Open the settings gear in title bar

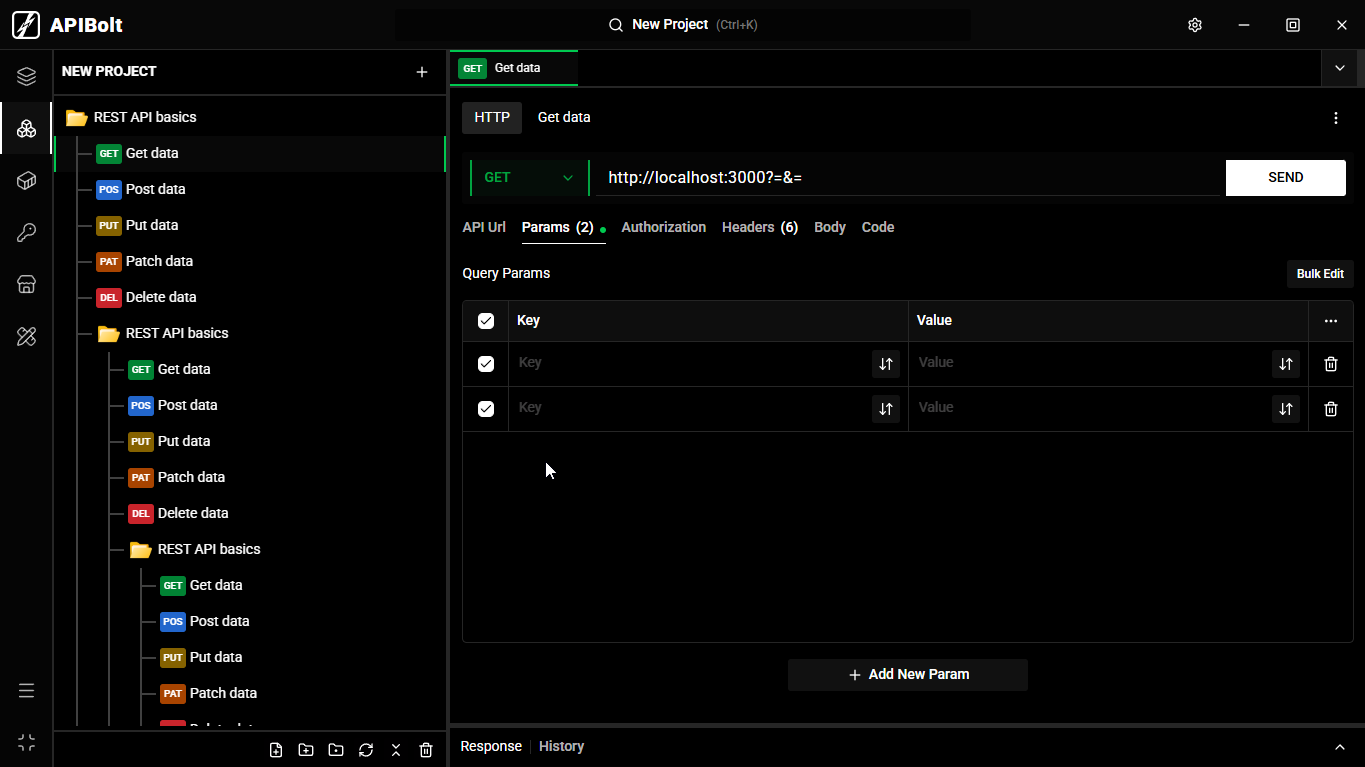click(x=1194, y=25)
